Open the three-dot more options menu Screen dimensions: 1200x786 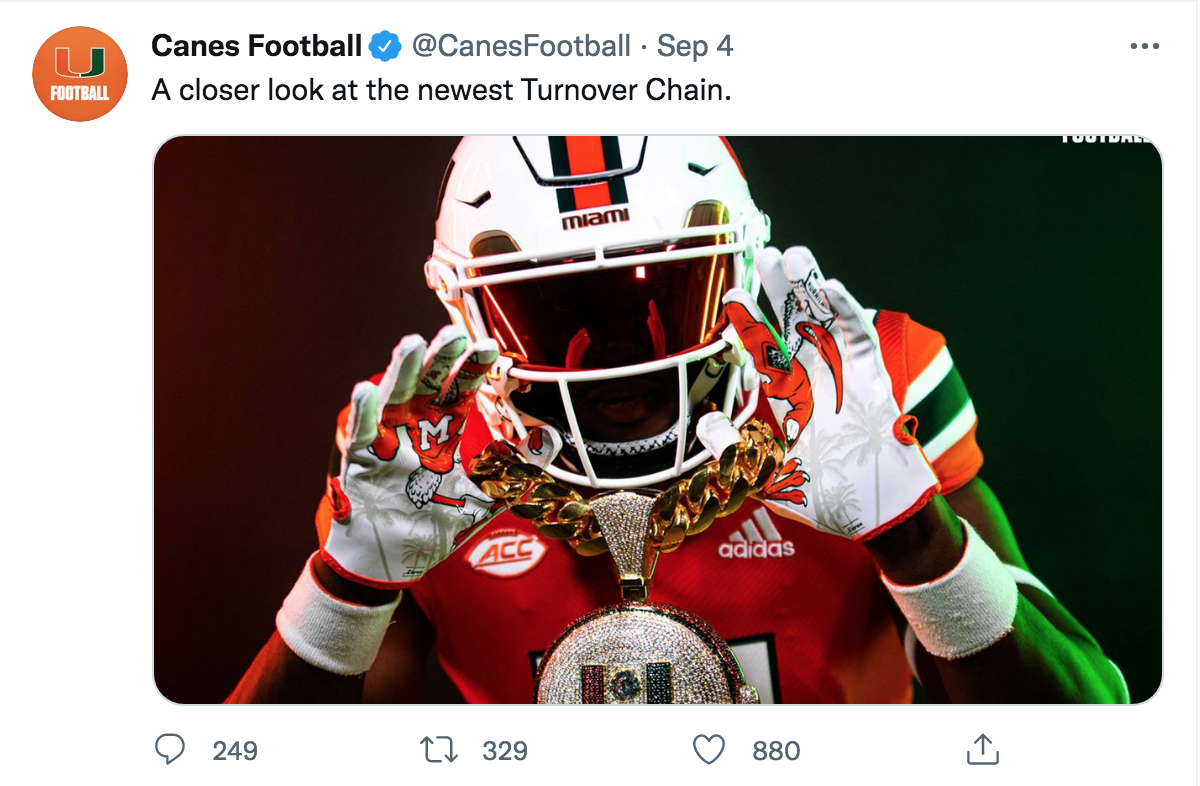pos(1146,44)
